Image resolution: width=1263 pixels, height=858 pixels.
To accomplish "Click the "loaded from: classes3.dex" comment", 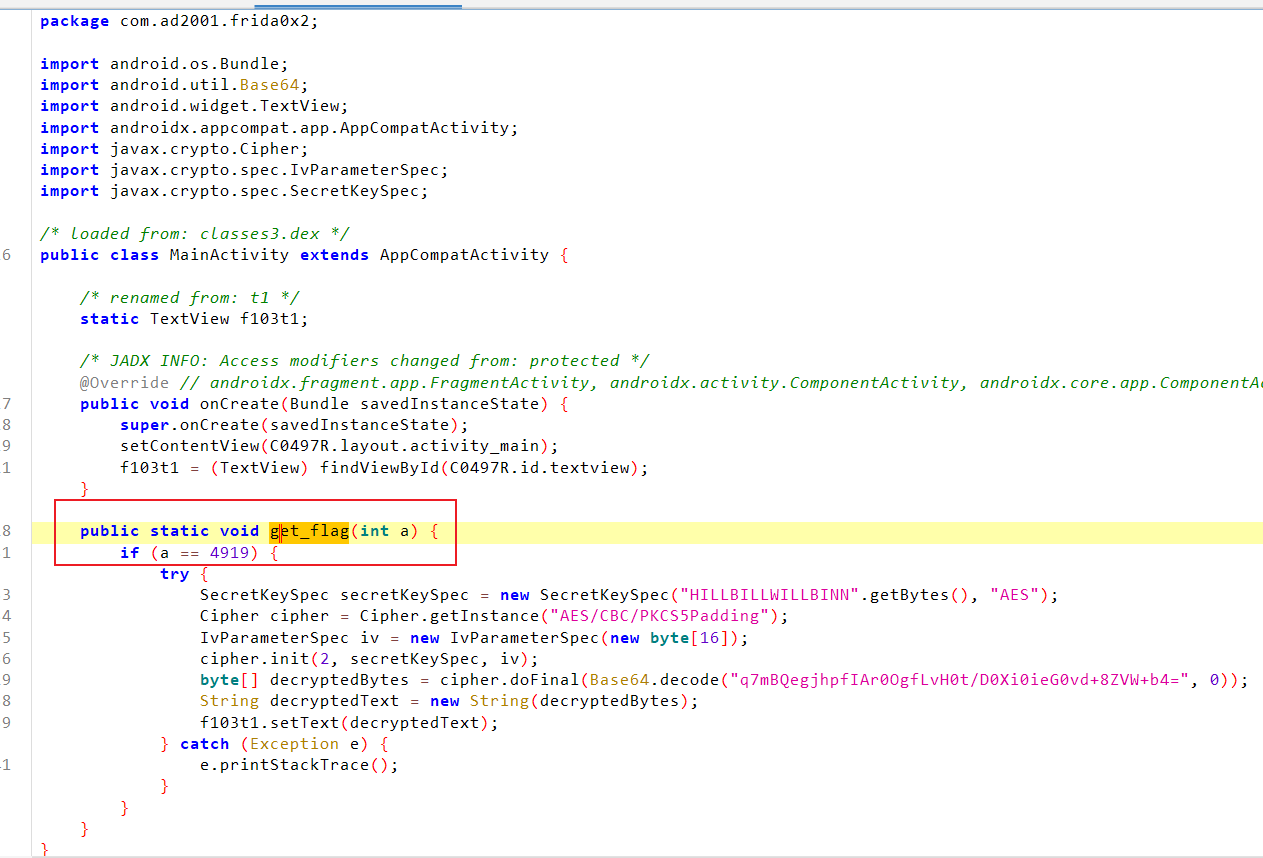I will click(x=195, y=234).
